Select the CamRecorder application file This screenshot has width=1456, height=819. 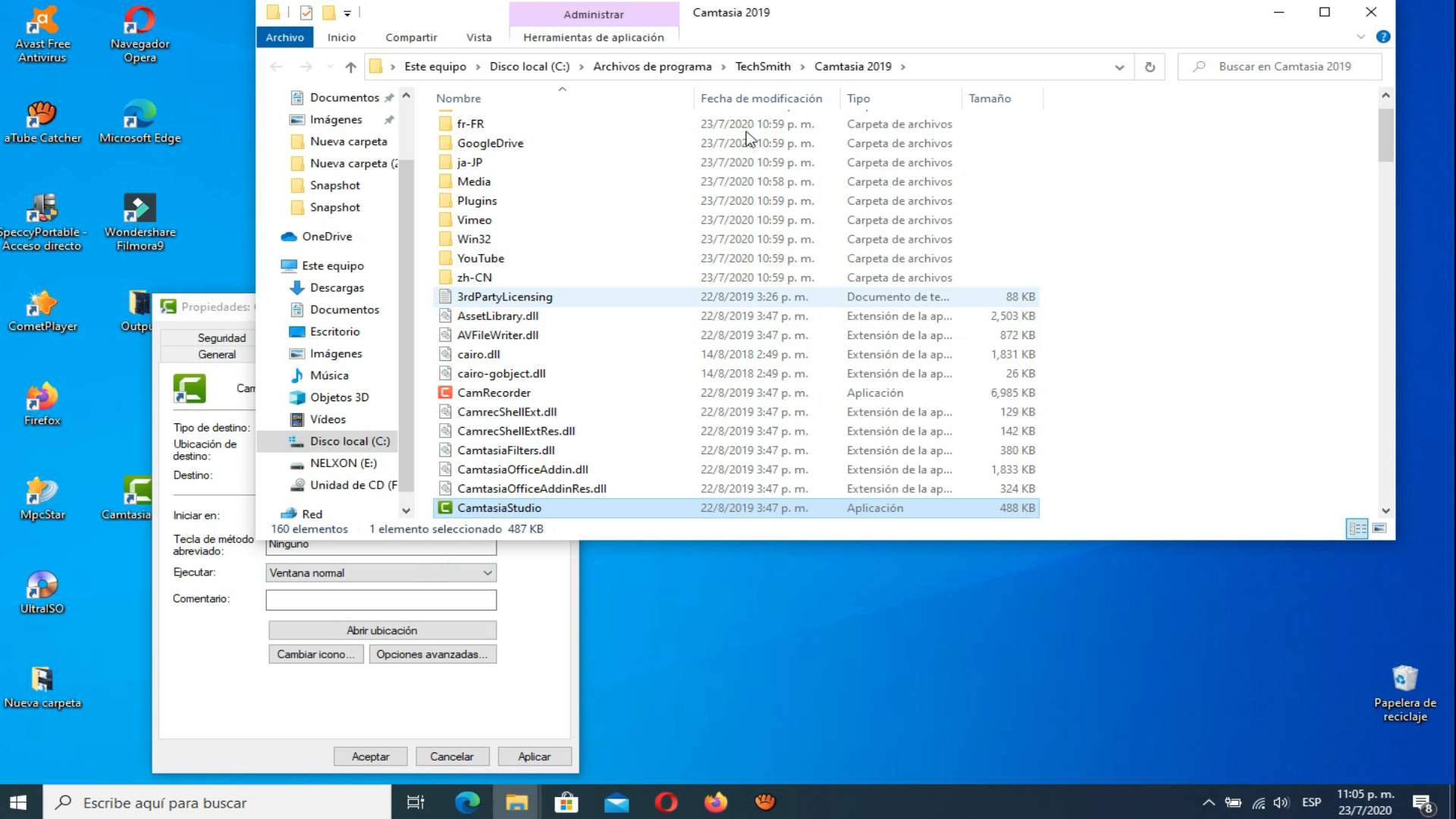click(736, 393)
